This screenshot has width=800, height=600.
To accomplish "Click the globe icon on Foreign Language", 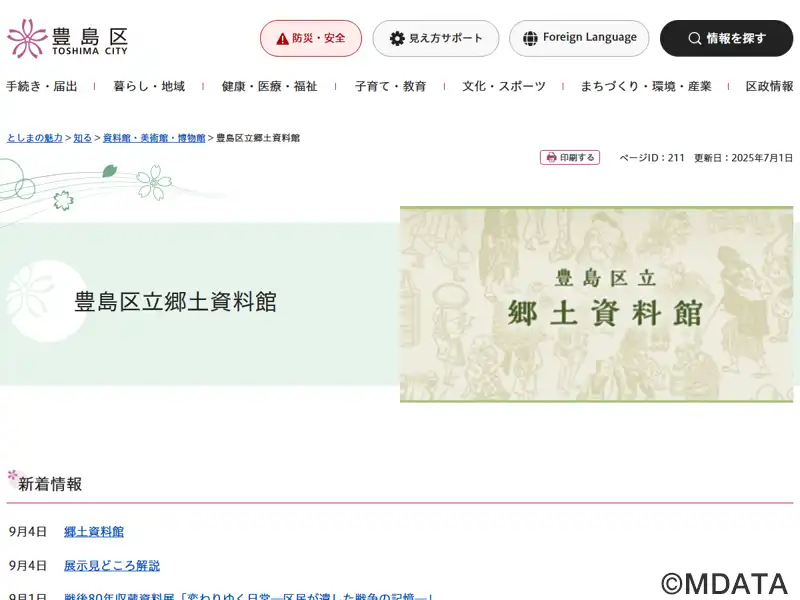I will point(530,38).
